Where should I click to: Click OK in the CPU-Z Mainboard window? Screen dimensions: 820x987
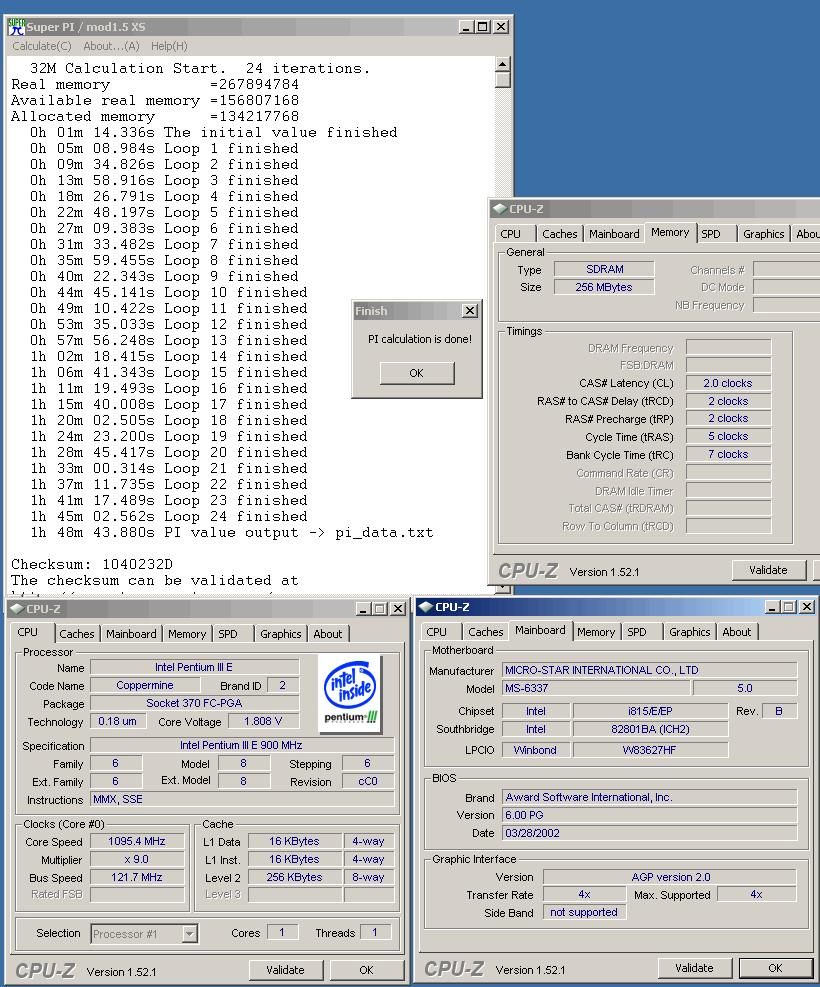pyautogui.click(x=775, y=968)
